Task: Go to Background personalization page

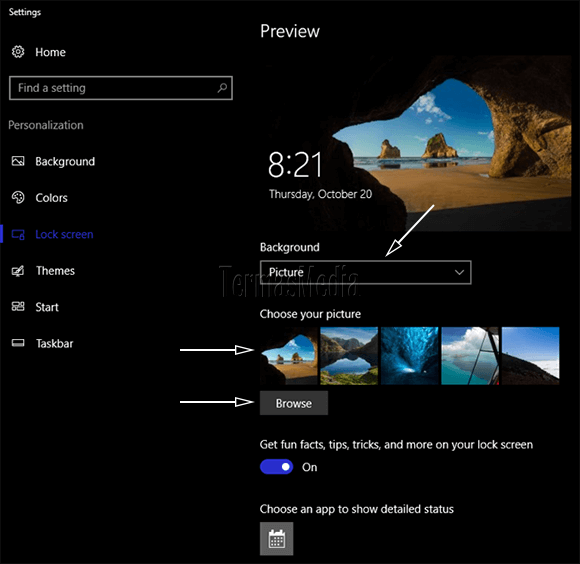Action: [65, 162]
